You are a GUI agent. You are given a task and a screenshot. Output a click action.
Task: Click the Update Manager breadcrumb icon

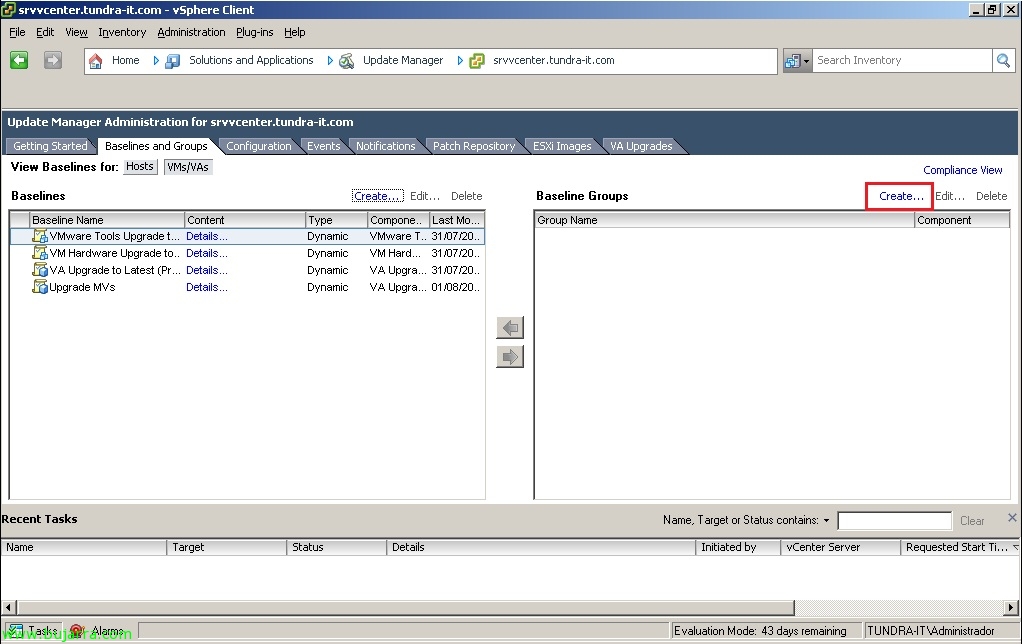(347, 61)
